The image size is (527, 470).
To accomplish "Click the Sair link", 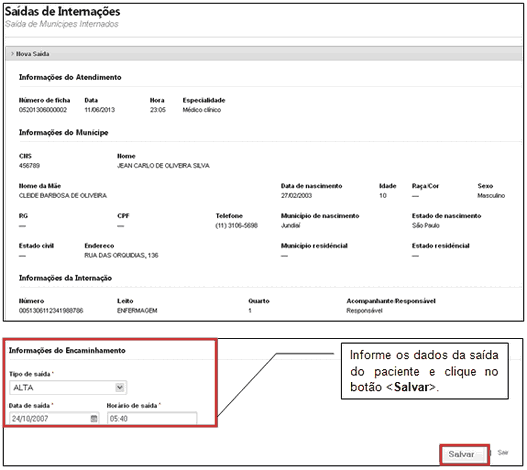I will point(503,453).
